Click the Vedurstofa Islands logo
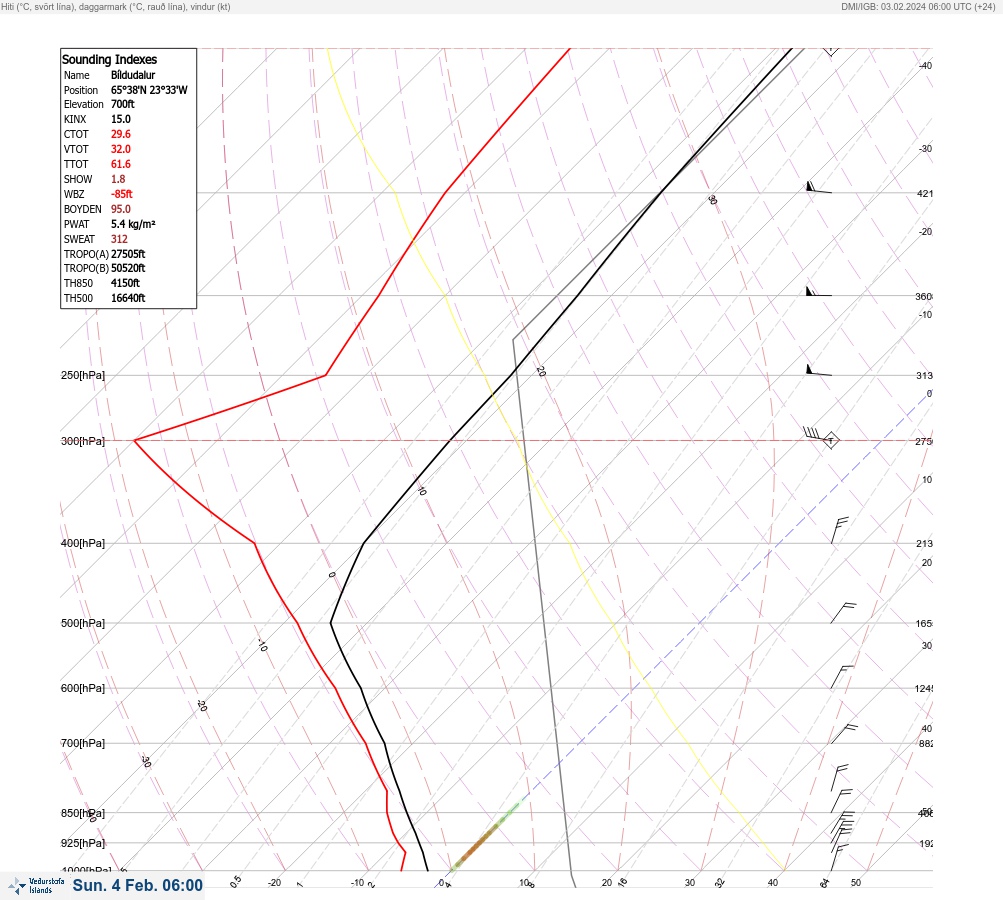 36,885
